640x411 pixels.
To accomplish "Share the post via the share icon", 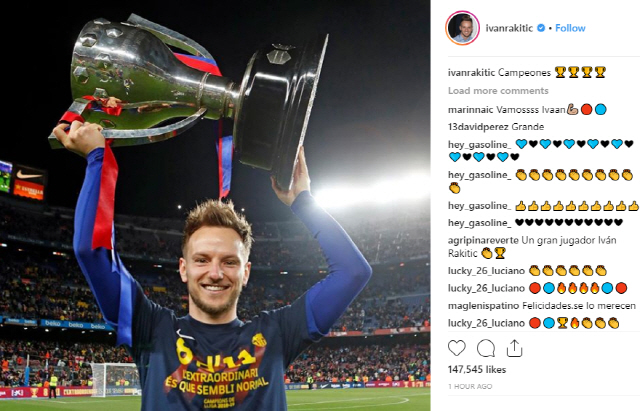I will coord(514,348).
